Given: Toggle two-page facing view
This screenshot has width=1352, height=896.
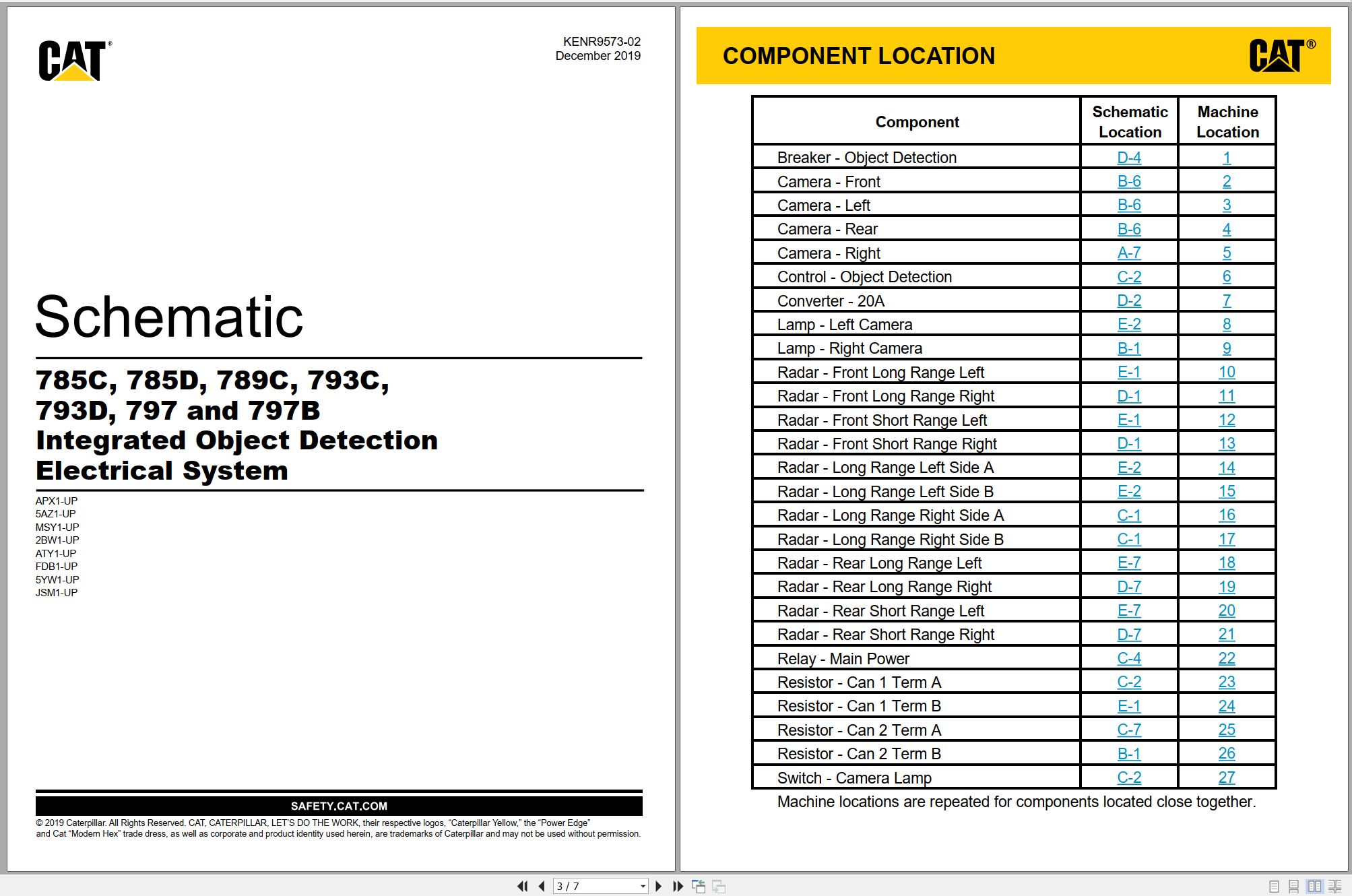Looking at the screenshot, I should [1314, 886].
